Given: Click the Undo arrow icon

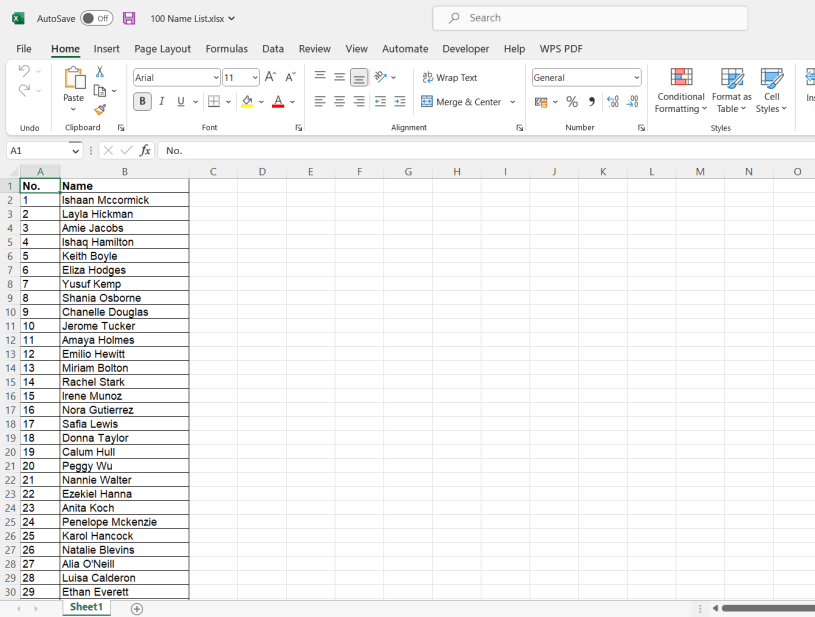Looking at the screenshot, I should click(x=24, y=70).
